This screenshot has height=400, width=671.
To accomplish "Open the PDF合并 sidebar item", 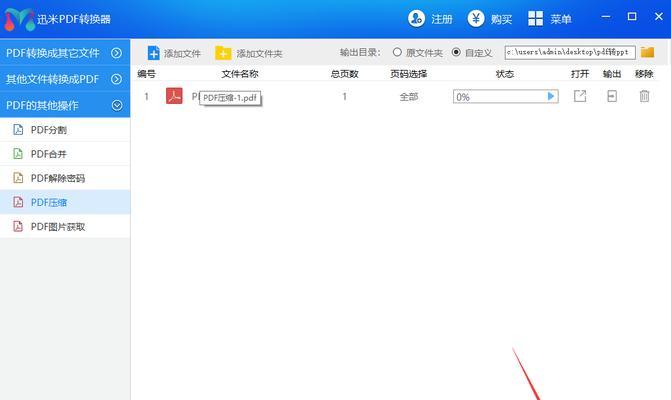I will [x=65, y=154].
